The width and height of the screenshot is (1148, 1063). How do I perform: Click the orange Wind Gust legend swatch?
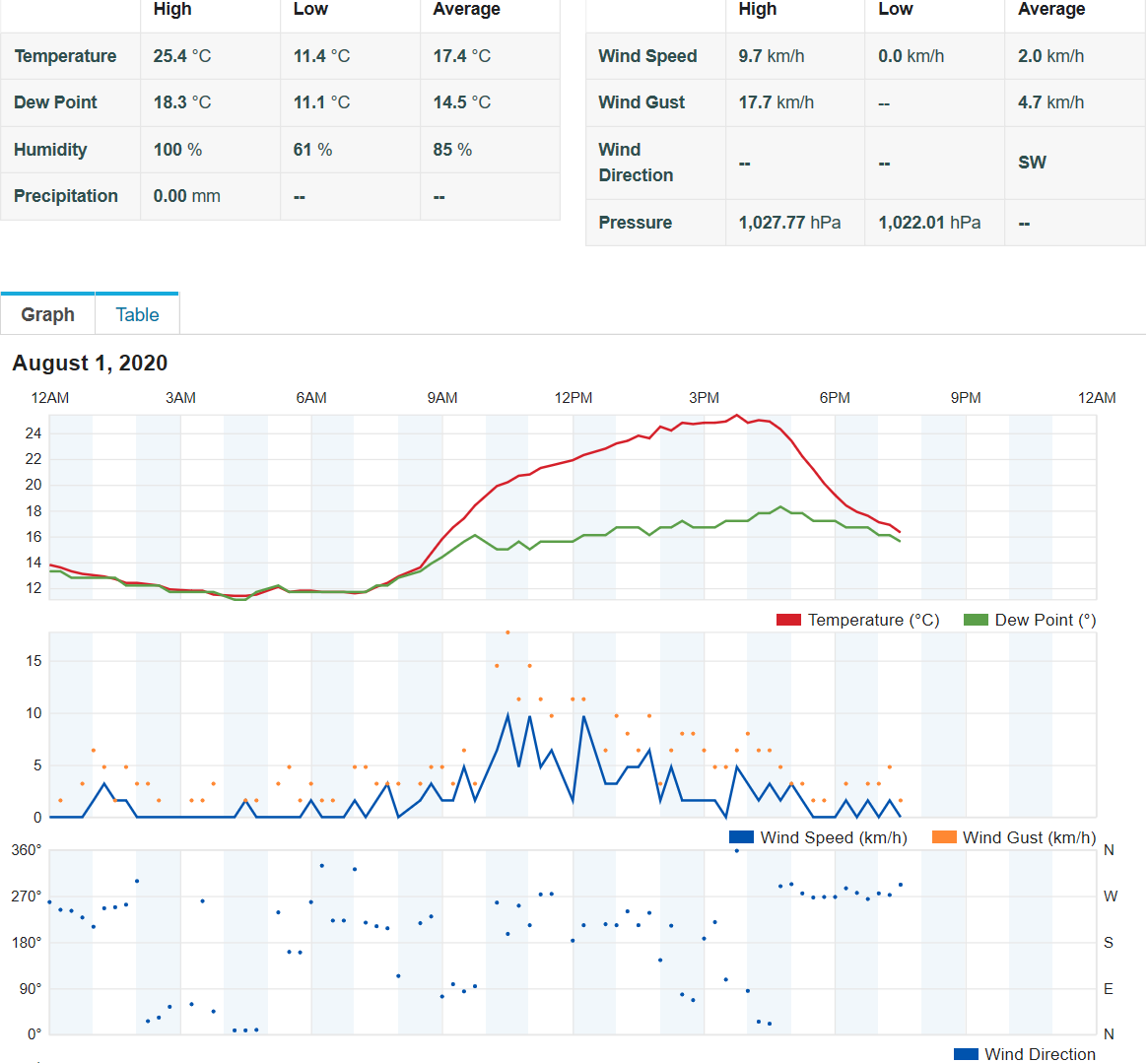click(944, 837)
